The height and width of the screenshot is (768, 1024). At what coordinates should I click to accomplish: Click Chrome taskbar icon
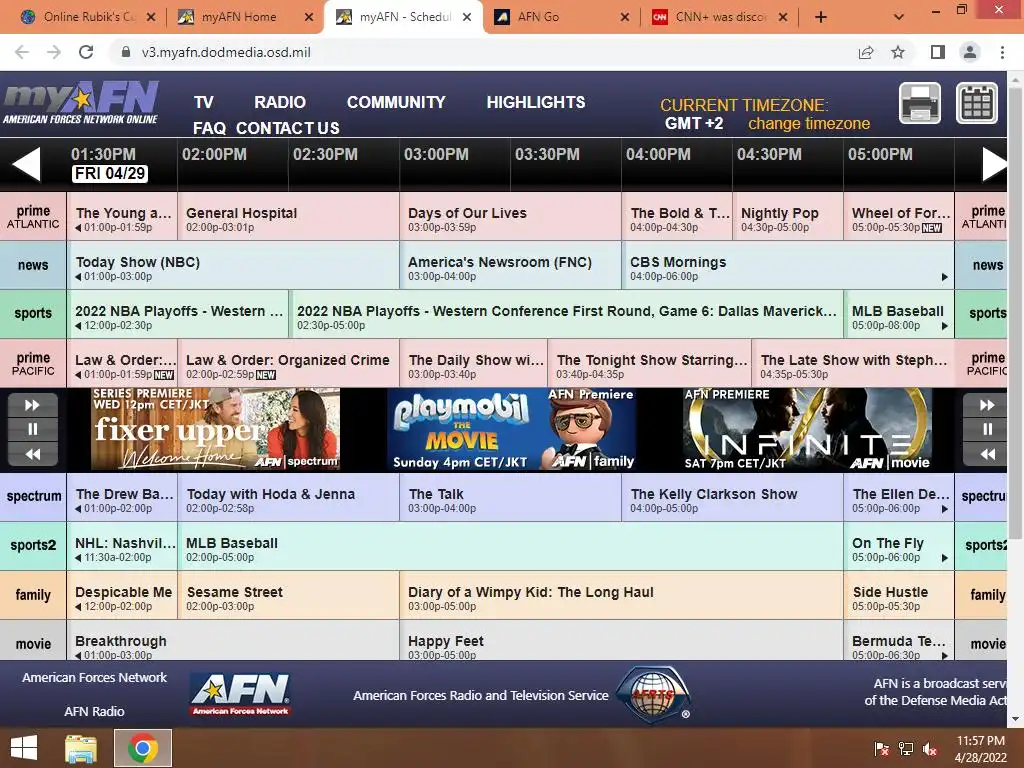tap(143, 748)
